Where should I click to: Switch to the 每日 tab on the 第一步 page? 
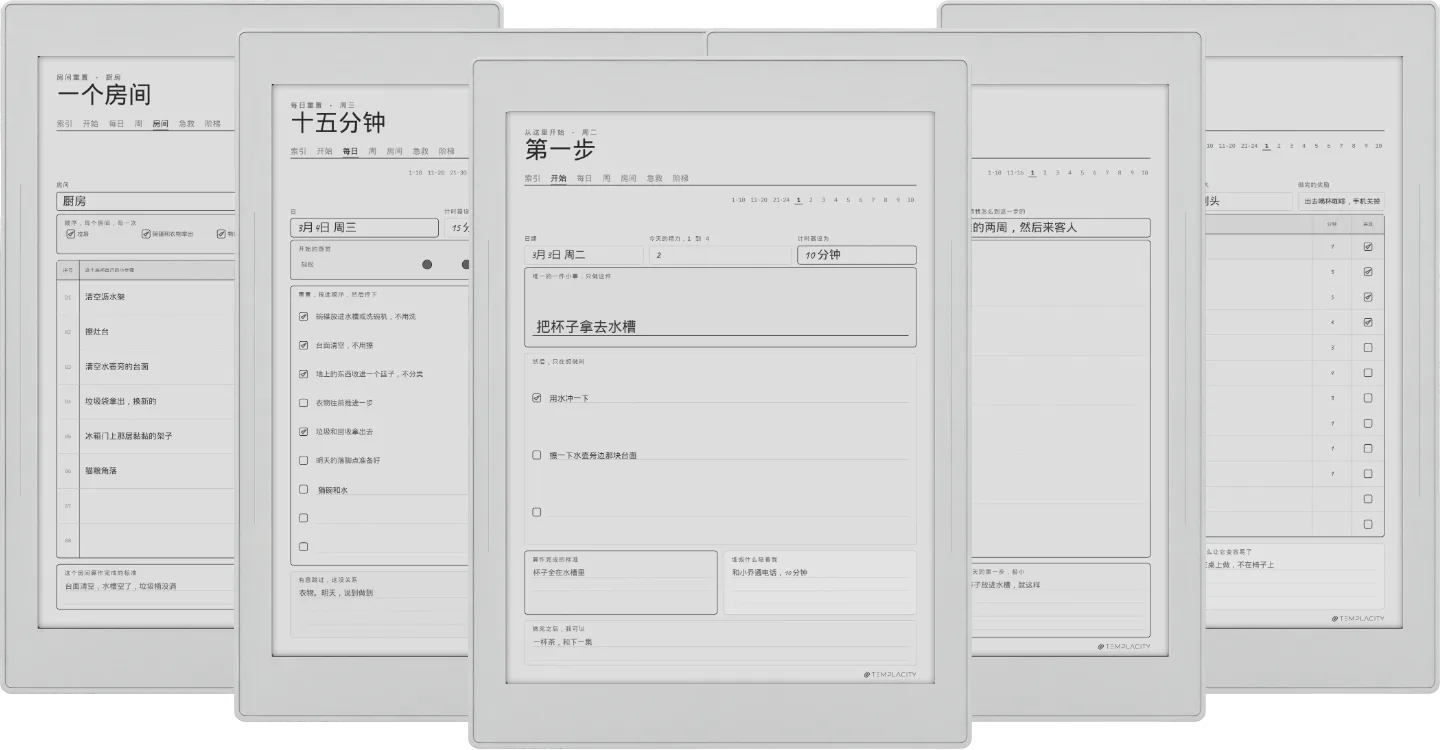pos(583,178)
